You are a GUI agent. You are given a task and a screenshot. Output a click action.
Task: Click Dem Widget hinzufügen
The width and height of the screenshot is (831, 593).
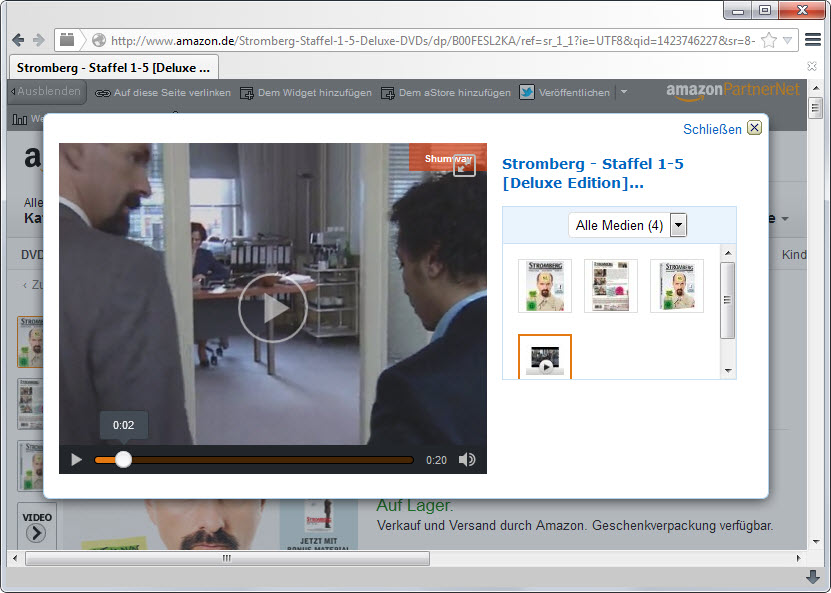(x=306, y=93)
